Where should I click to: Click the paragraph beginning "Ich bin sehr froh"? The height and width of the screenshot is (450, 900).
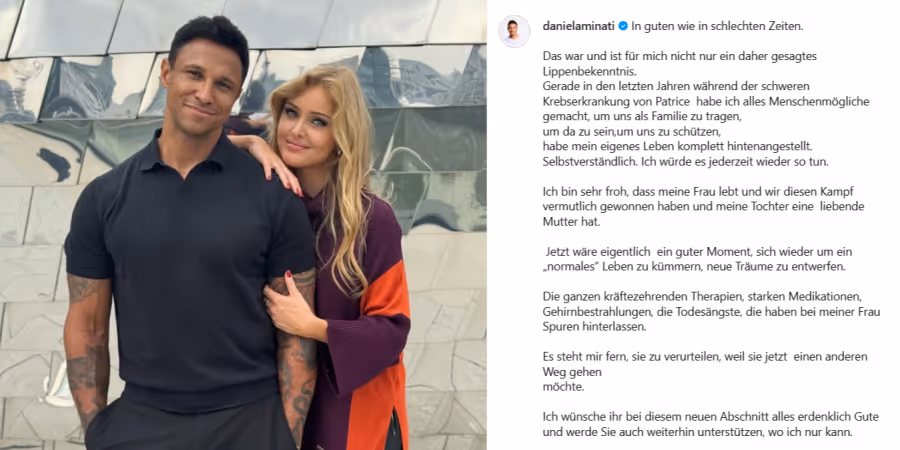(x=703, y=207)
